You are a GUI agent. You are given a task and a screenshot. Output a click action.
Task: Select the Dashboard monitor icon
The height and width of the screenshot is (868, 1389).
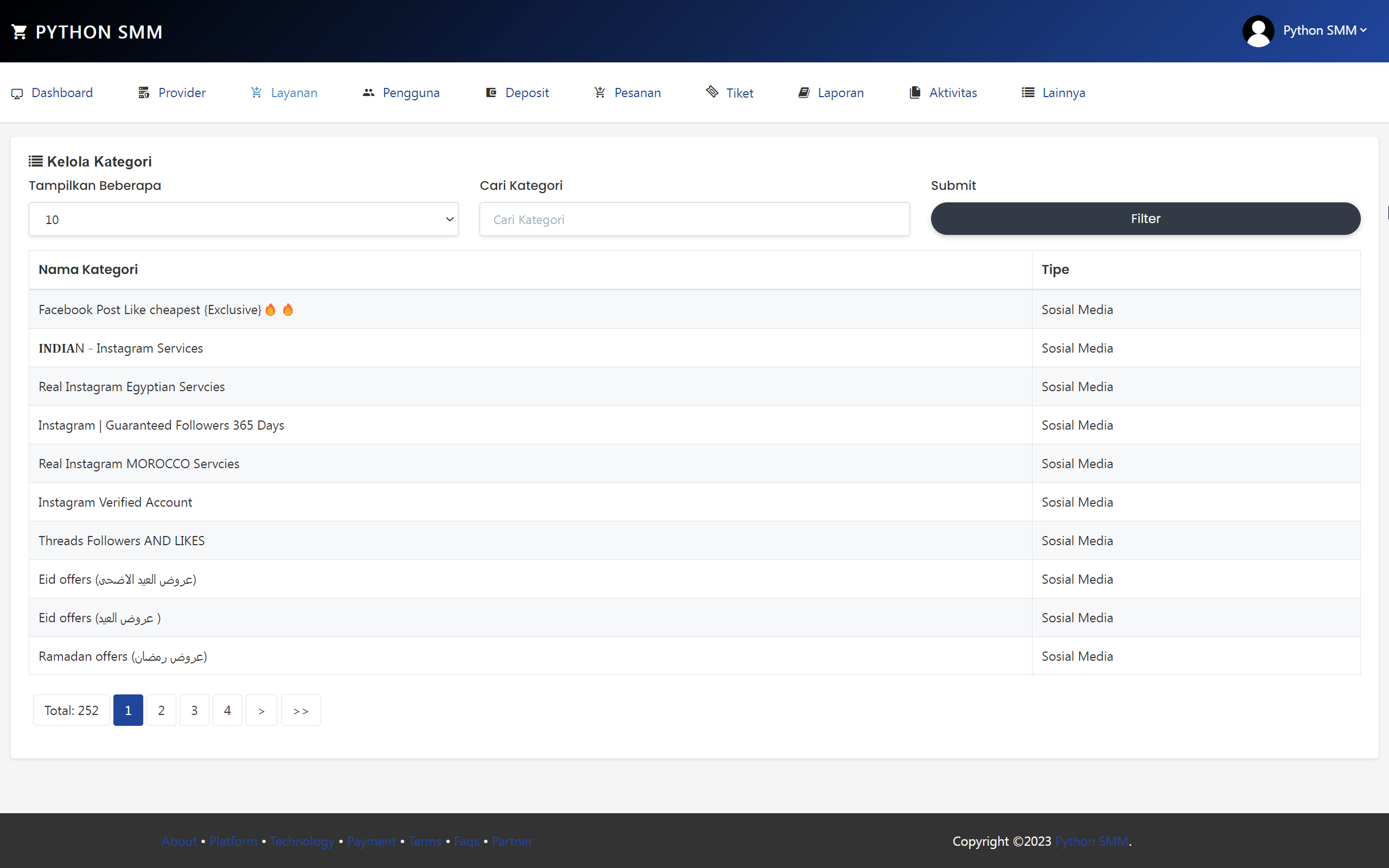[17, 93]
